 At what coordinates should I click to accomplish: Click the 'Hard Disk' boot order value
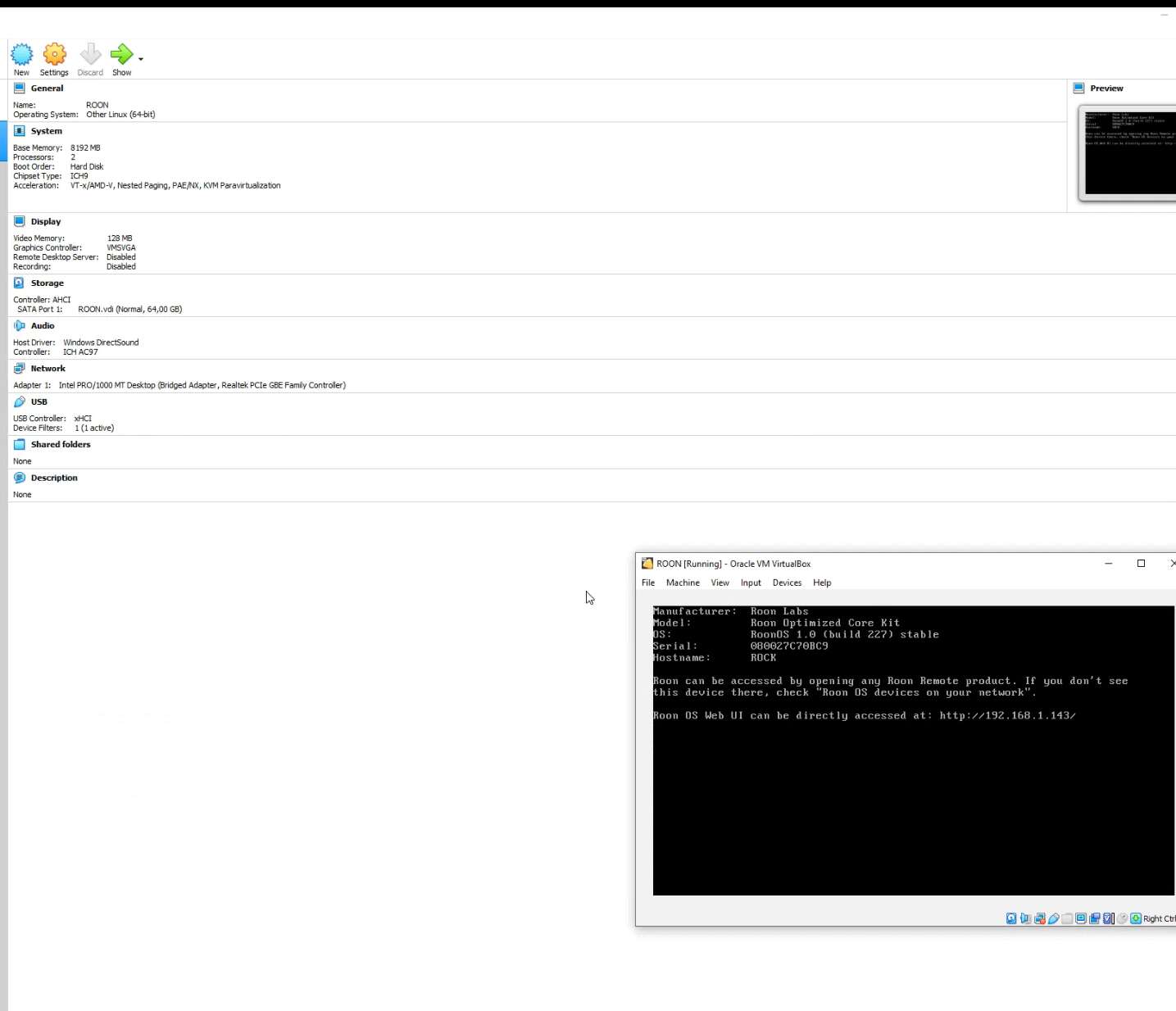(x=87, y=166)
